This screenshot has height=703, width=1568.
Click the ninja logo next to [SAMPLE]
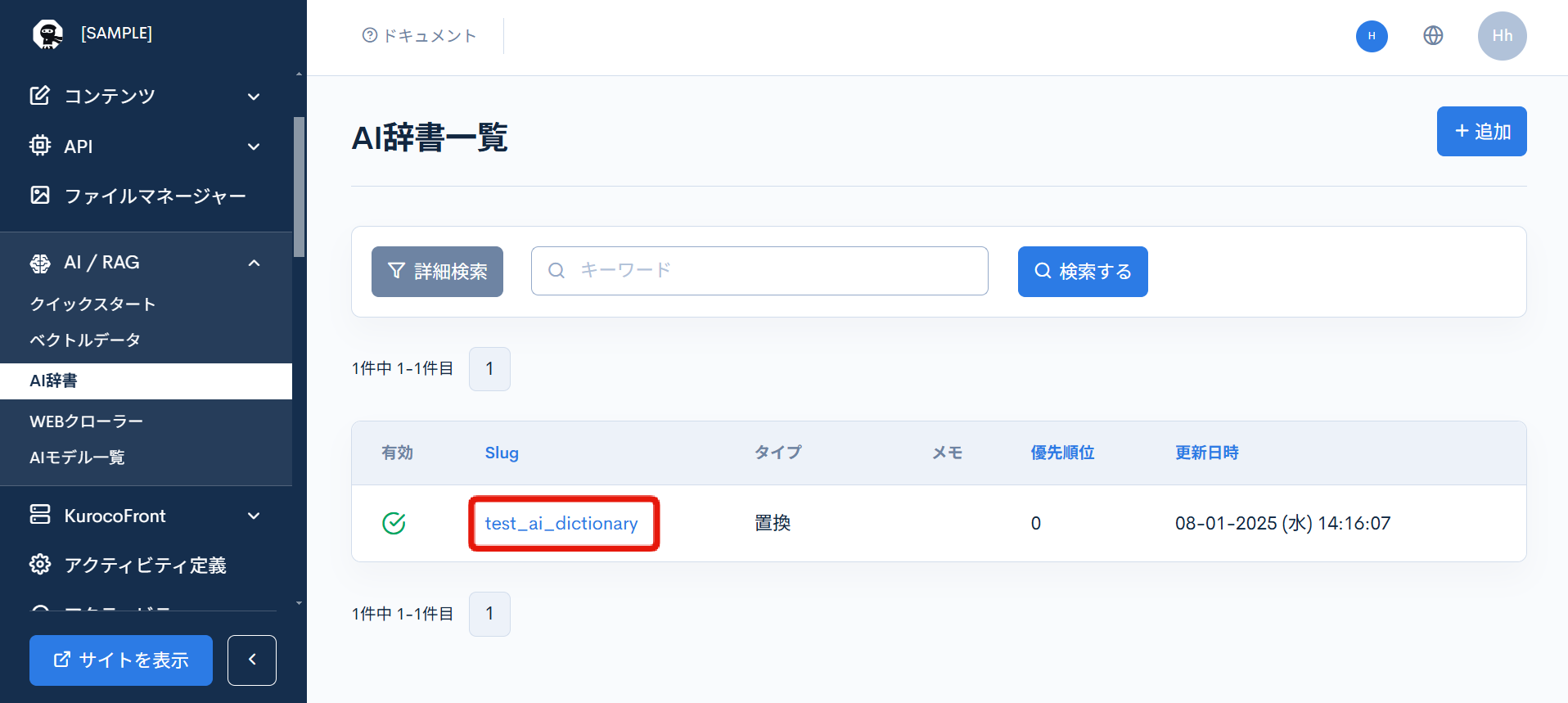tap(47, 34)
